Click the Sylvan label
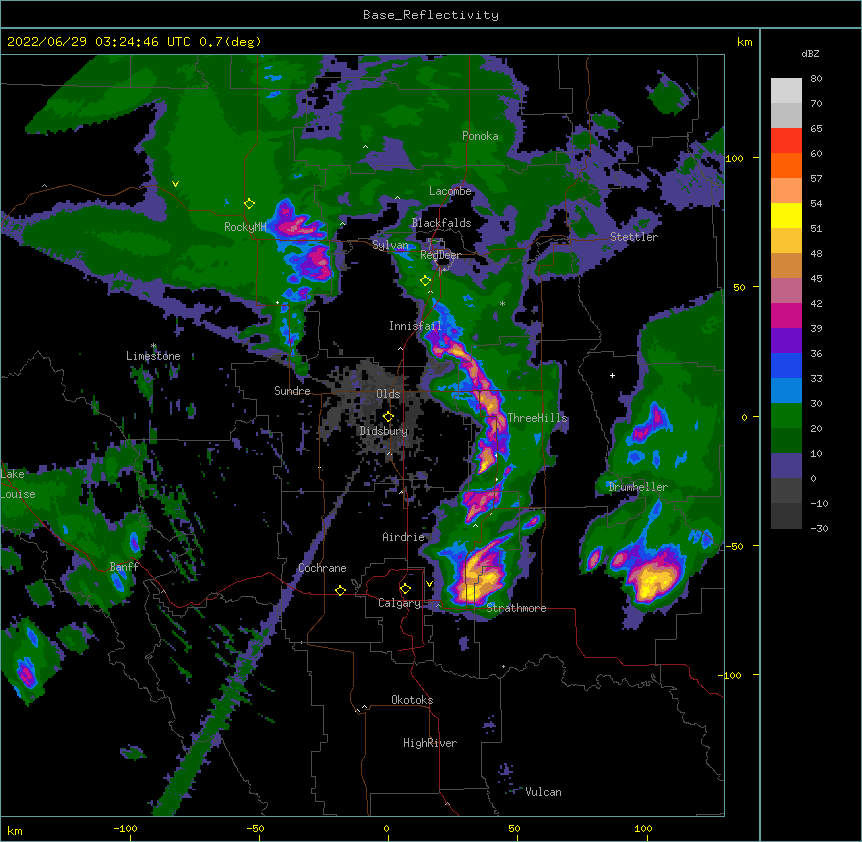The image size is (862, 842). [x=390, y=245]
